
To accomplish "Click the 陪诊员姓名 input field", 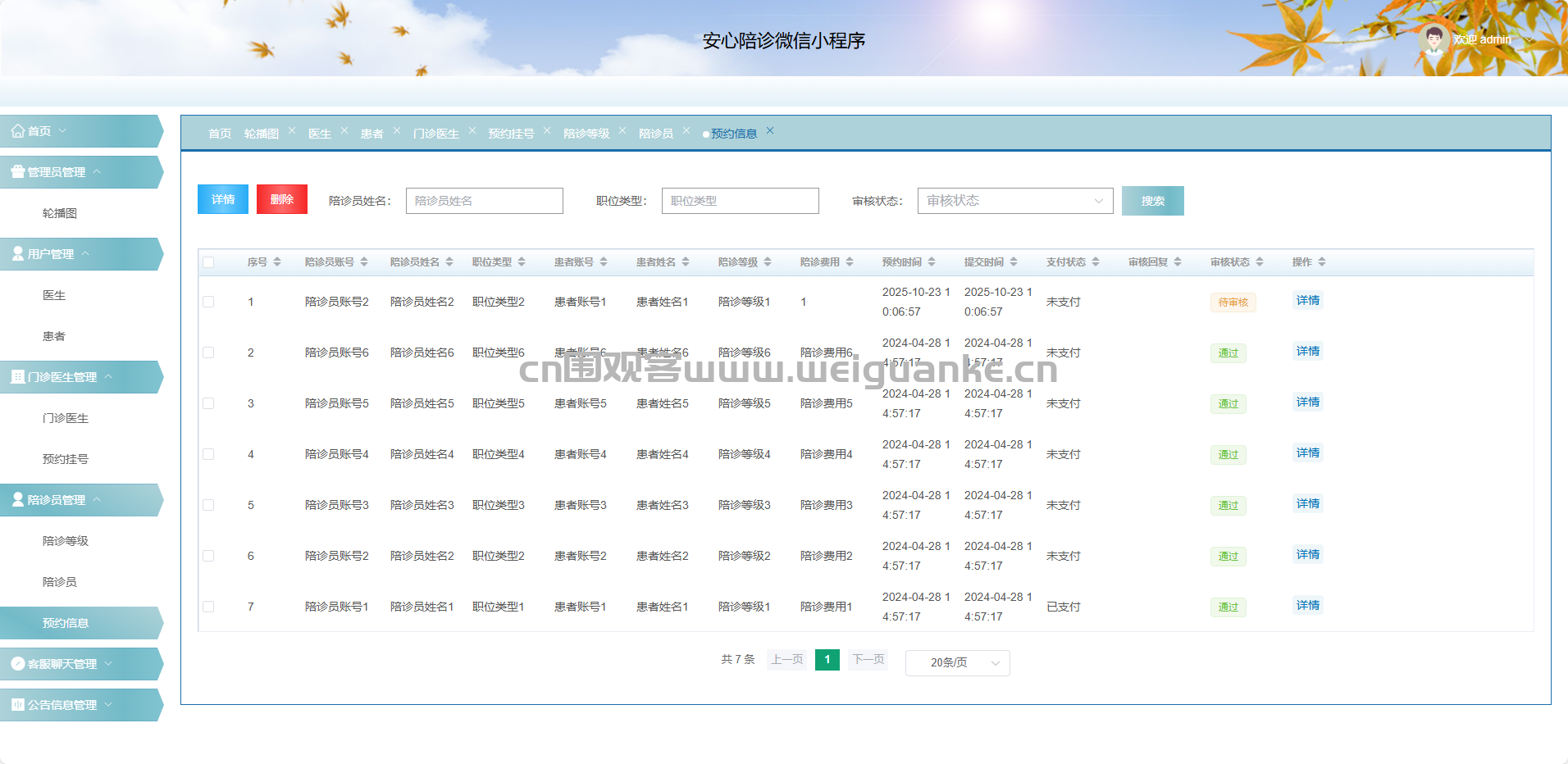I will pyautogui.click(x=484, y=201).
